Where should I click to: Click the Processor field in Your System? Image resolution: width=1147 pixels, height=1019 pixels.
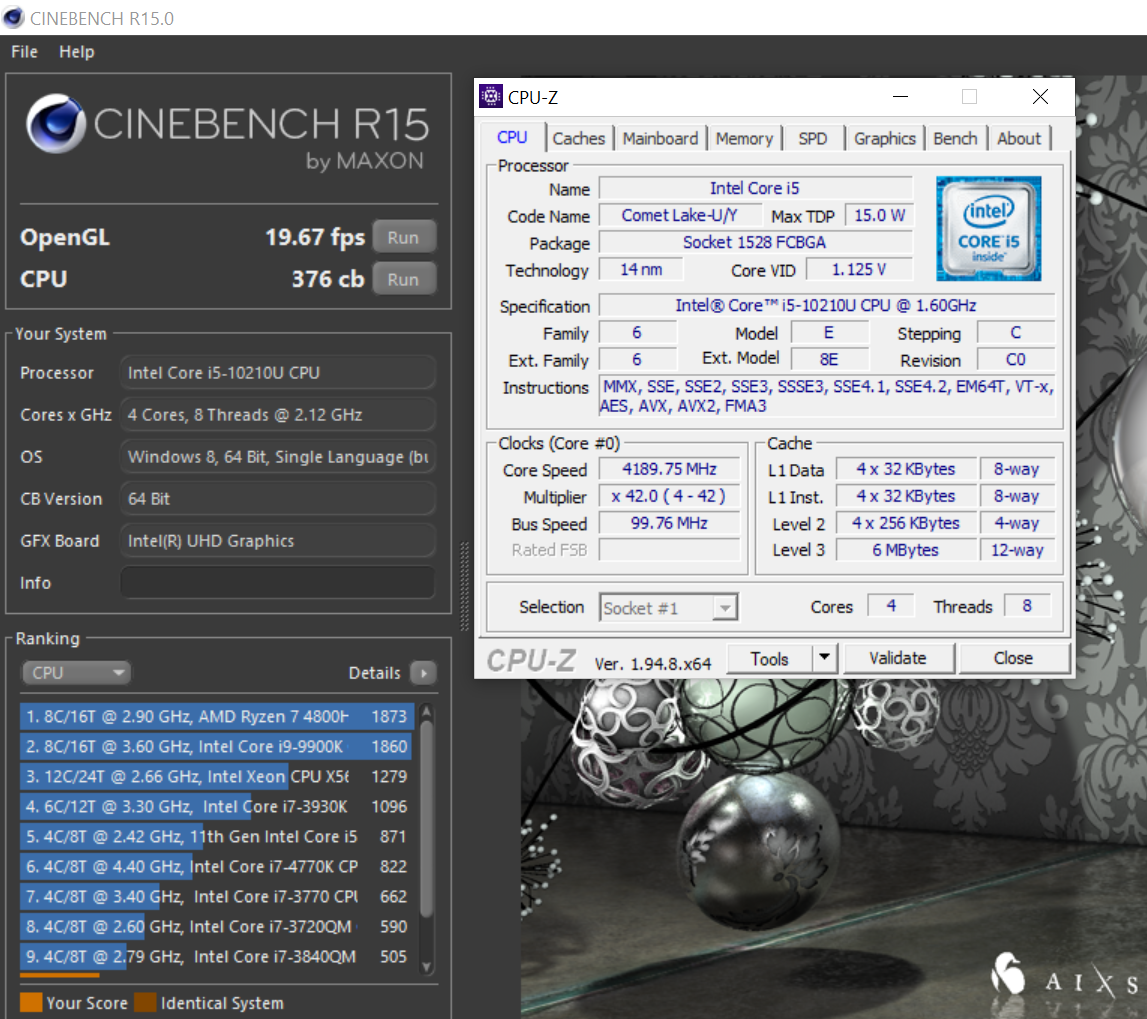pos(278,373)
